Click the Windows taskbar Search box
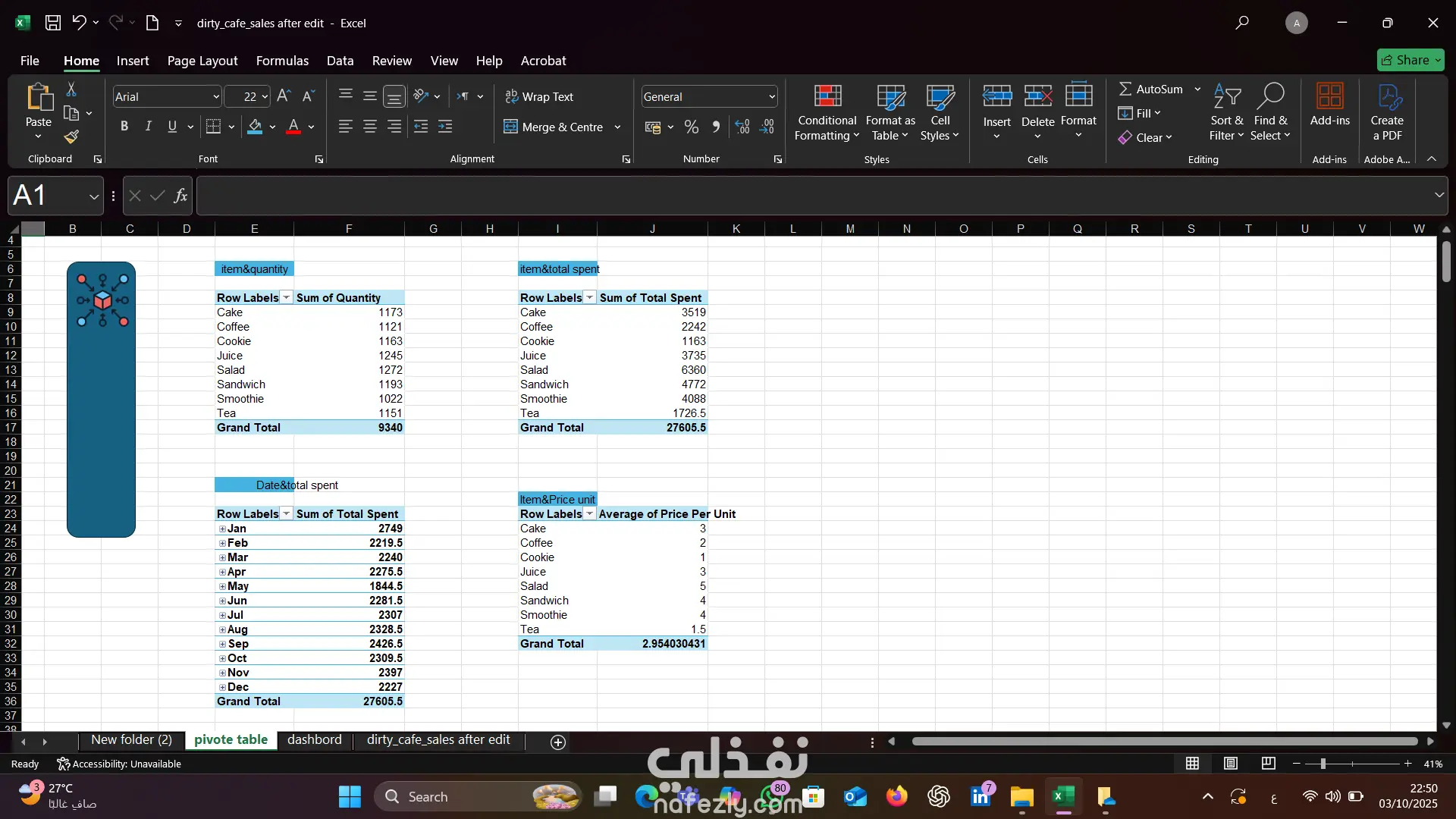1456x819 pixels. (478, 797)
